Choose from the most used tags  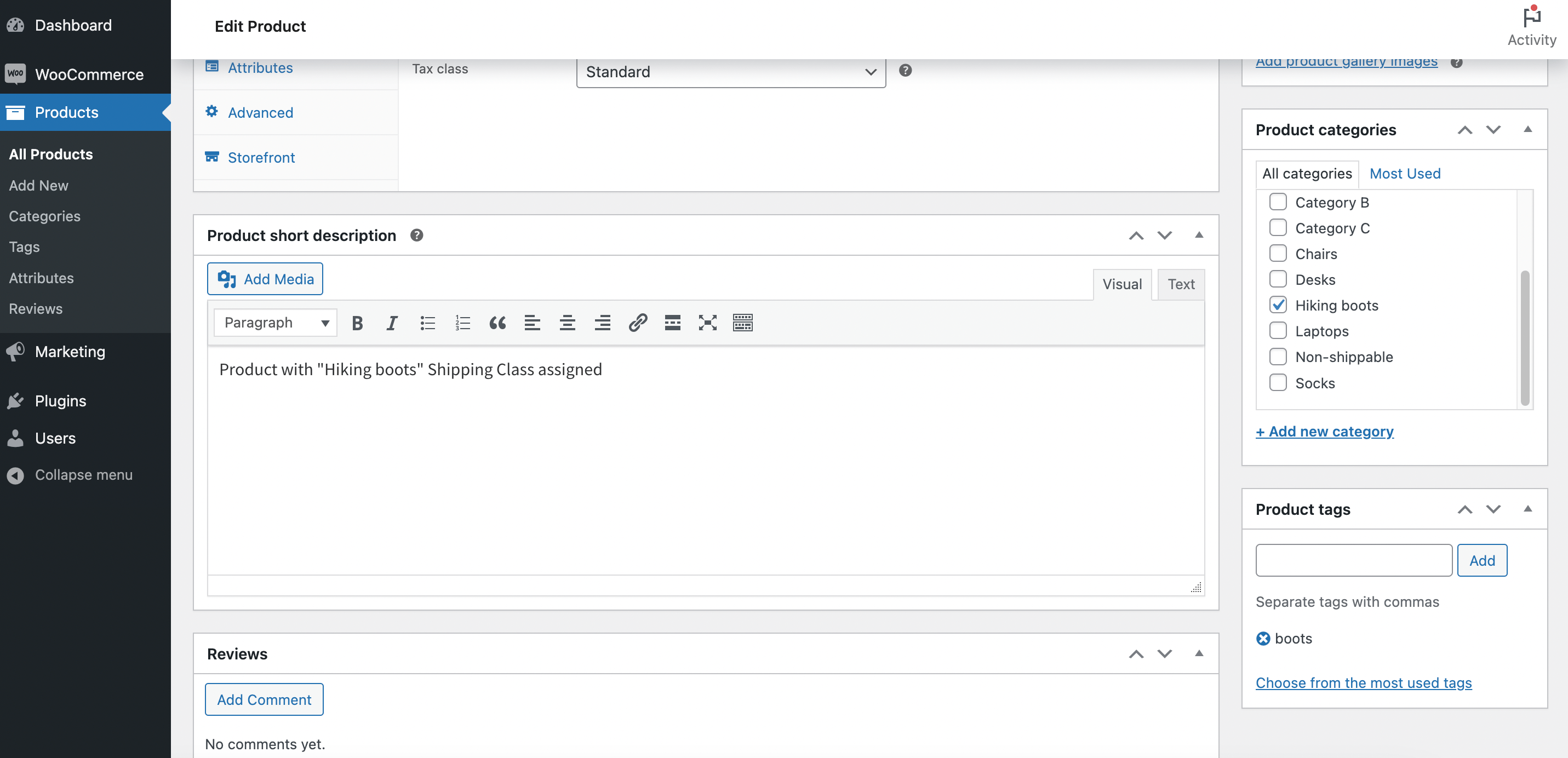click(x=1363, y=682)
